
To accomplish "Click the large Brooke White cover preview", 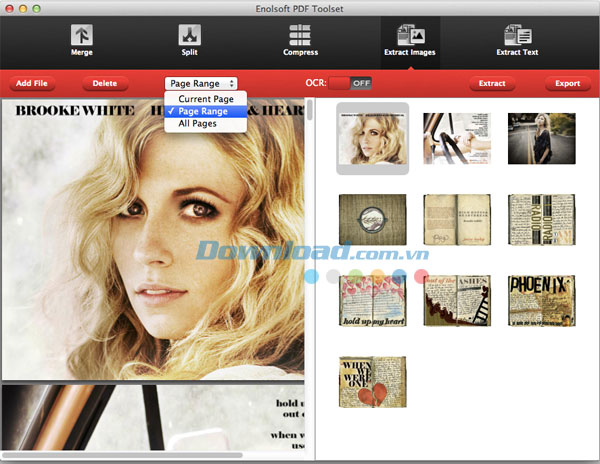I will (x=153, y=239).
